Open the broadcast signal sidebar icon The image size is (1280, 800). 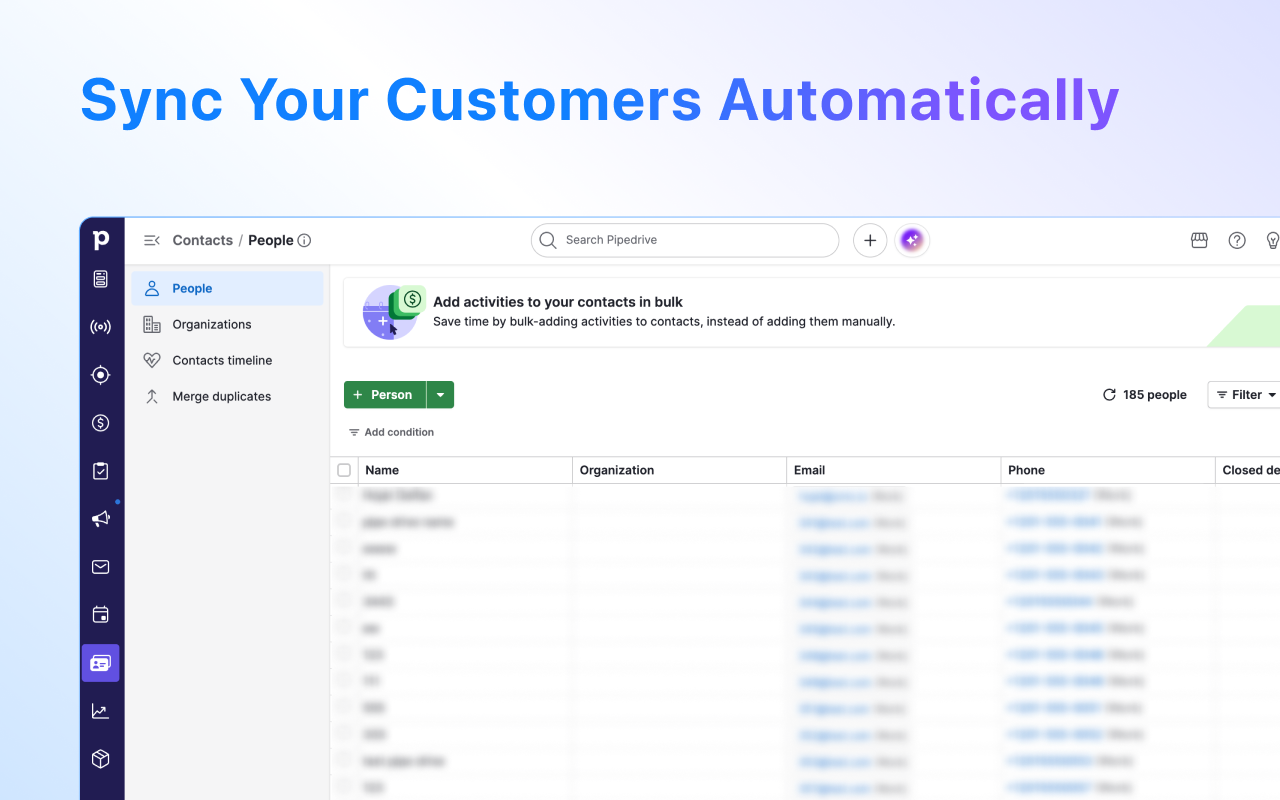(101, 327)
